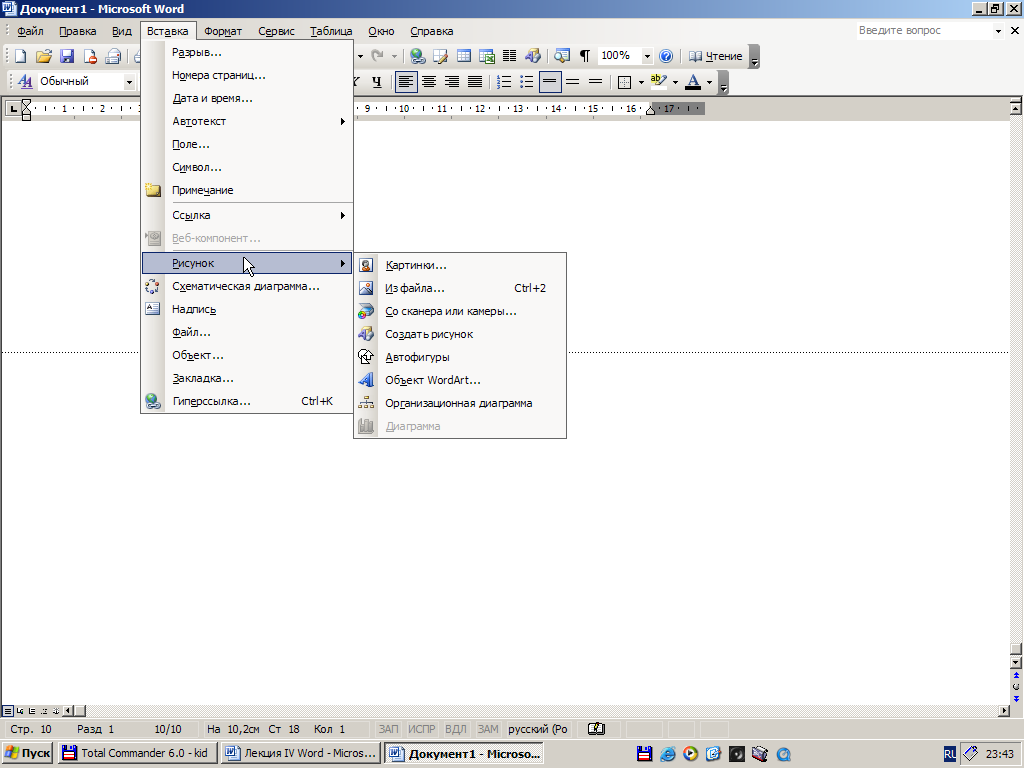Click numbered list icon
The width and height of the screenshot is (1024, 768).
click(504, 82)
